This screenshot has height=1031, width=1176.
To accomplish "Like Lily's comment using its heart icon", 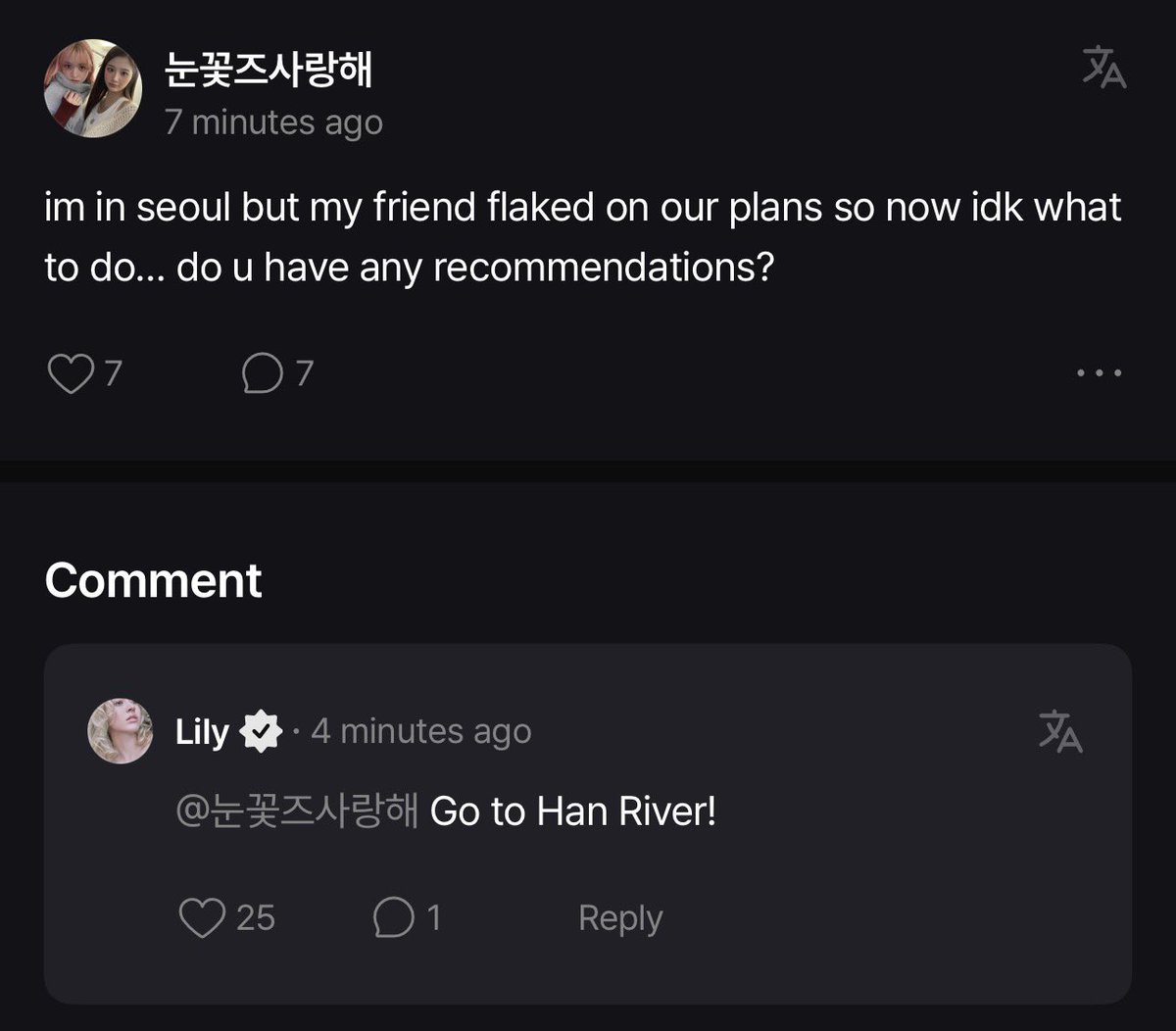I will click(x=202, y=918).
